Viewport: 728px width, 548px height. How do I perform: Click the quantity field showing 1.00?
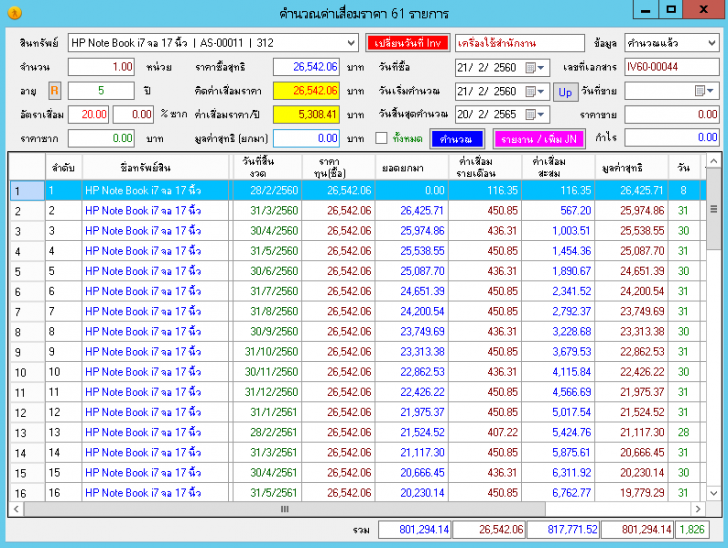pyautogui.click(x=101, y=67)
